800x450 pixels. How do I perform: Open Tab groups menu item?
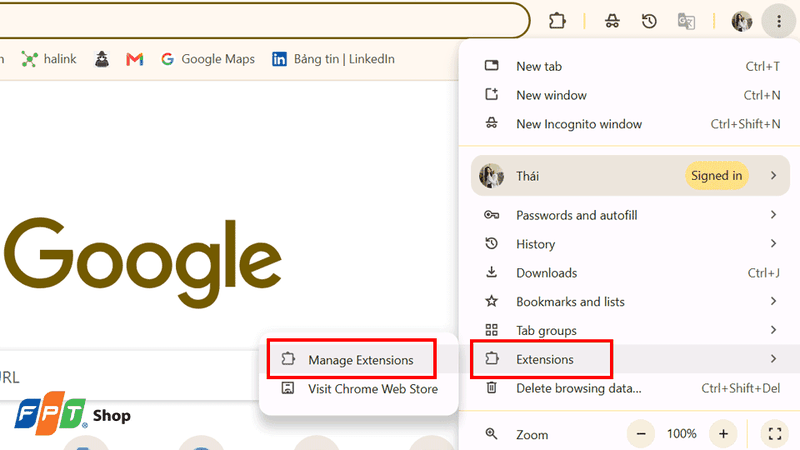[632, 331]
